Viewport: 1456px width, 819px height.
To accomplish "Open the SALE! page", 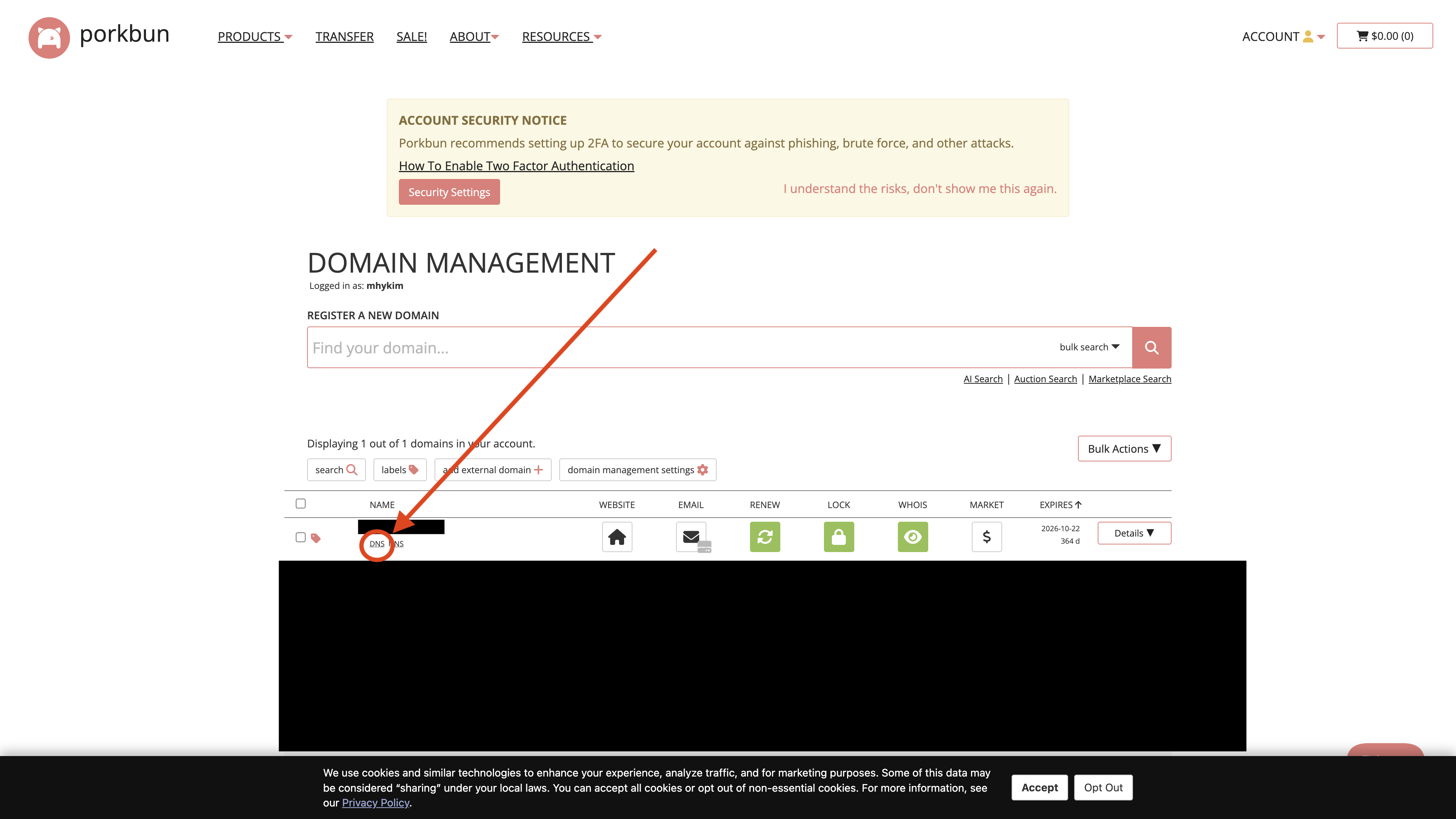I will 411,37.
